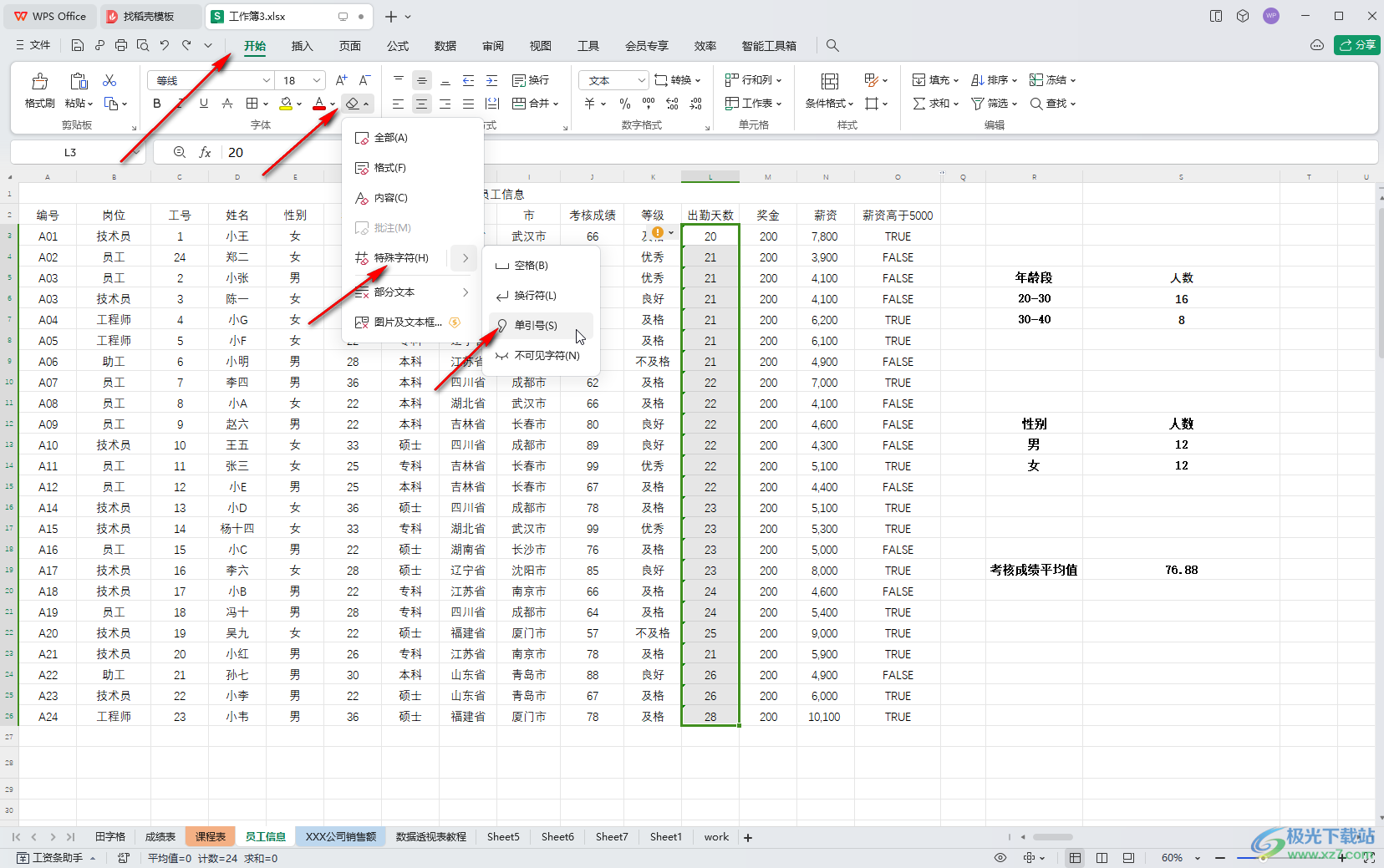Viewport: 1384px width, 868px height.
Task: Choose 全部(A) in the clear menu
Action: pyautogui.click(x=413, y=138)
